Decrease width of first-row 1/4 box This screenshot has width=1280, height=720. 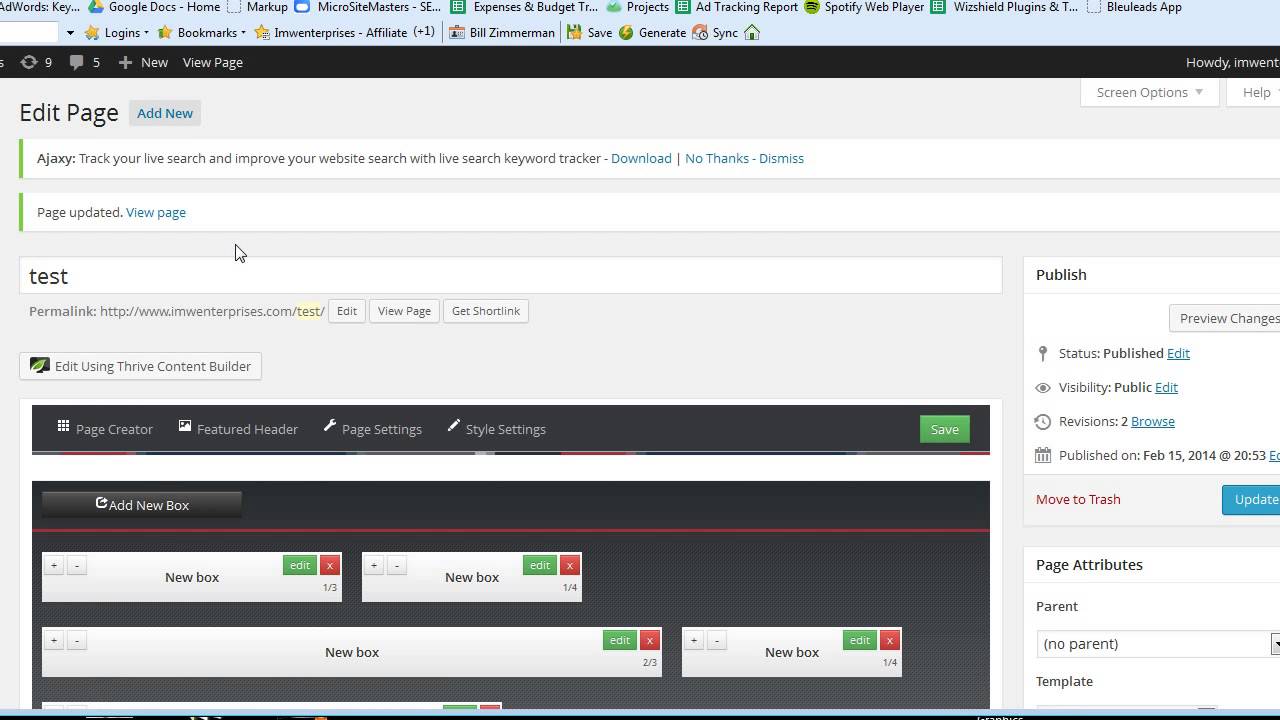397,565
